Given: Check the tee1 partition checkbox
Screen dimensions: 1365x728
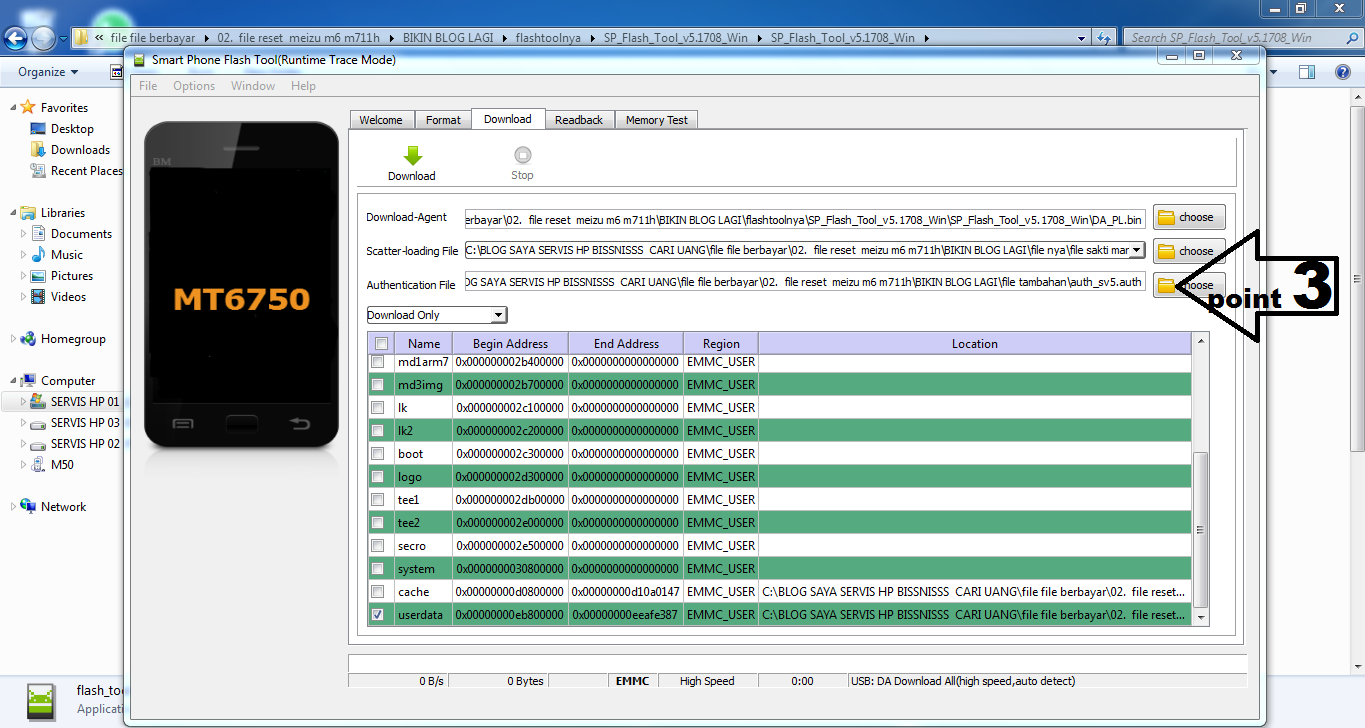Looking at the screenshot, I should pyautogui.click(x=378, y=499).
